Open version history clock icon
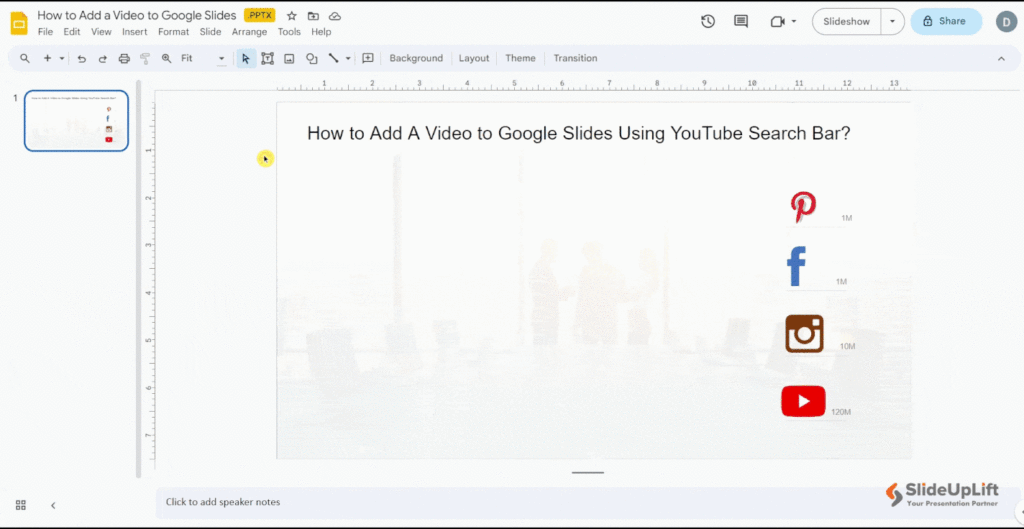 coord(708,22)
